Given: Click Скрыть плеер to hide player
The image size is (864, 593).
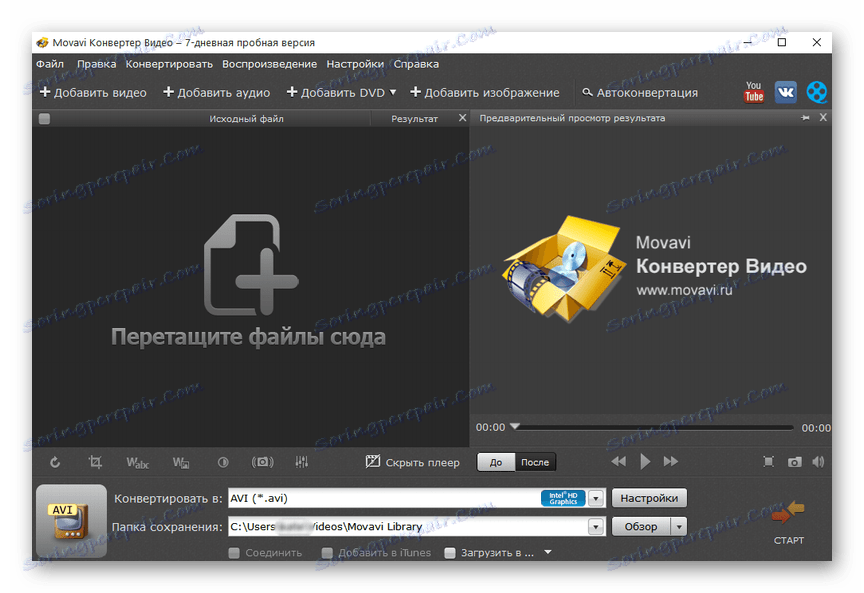Looking at the screenshot, I should [412, 462].
